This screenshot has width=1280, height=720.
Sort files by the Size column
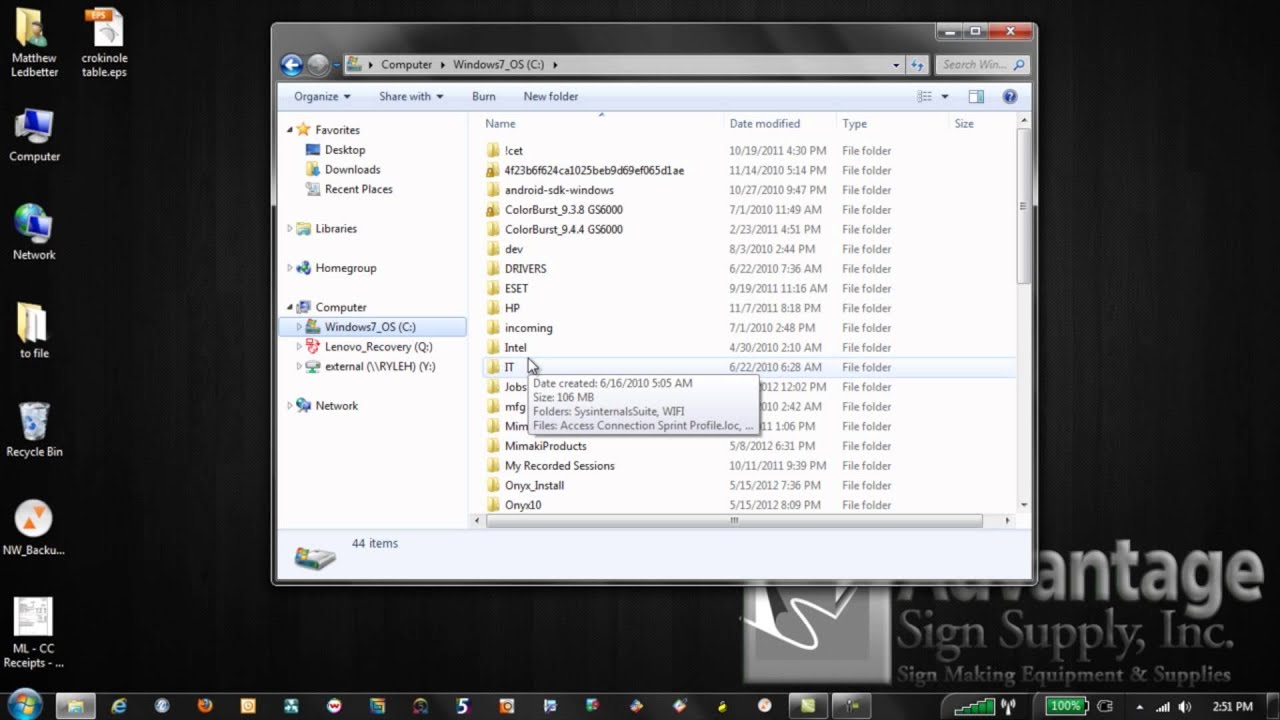pos(981,124)
